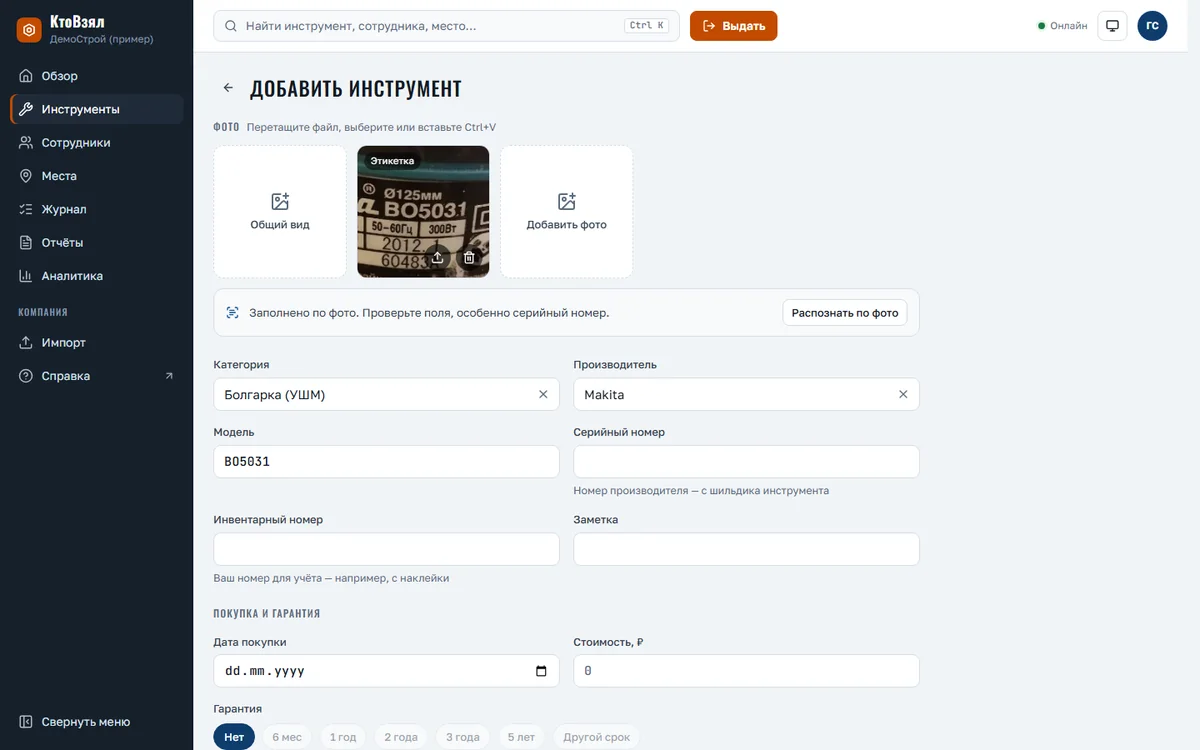Select warranty option 6 мес
1200x750 pixels.
pyautogui.click(x=287, y=737)
